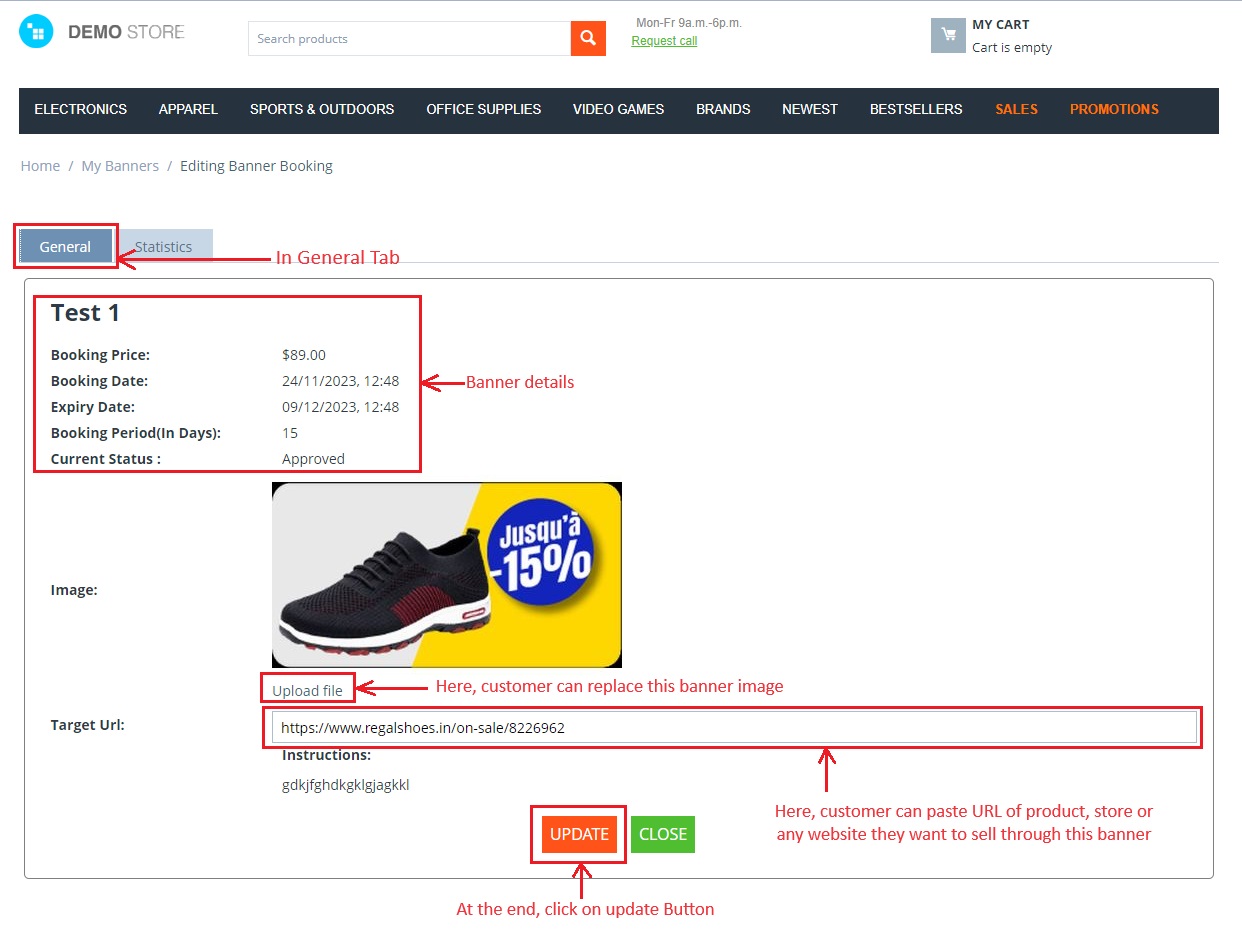Click the green CLOSE button

tap(663, 834)
